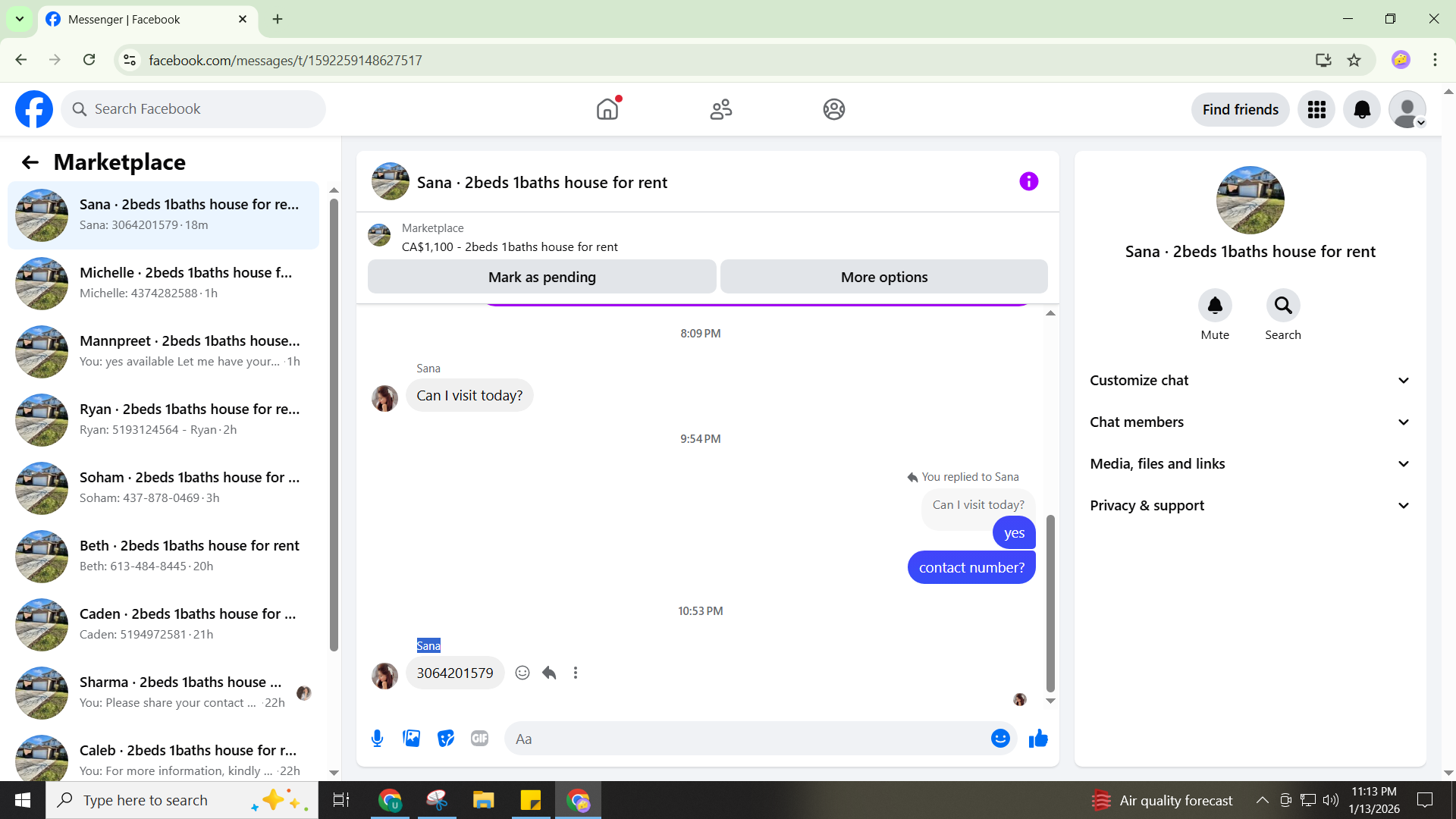Mute this conversation with the bell

tap(1214, 306)
